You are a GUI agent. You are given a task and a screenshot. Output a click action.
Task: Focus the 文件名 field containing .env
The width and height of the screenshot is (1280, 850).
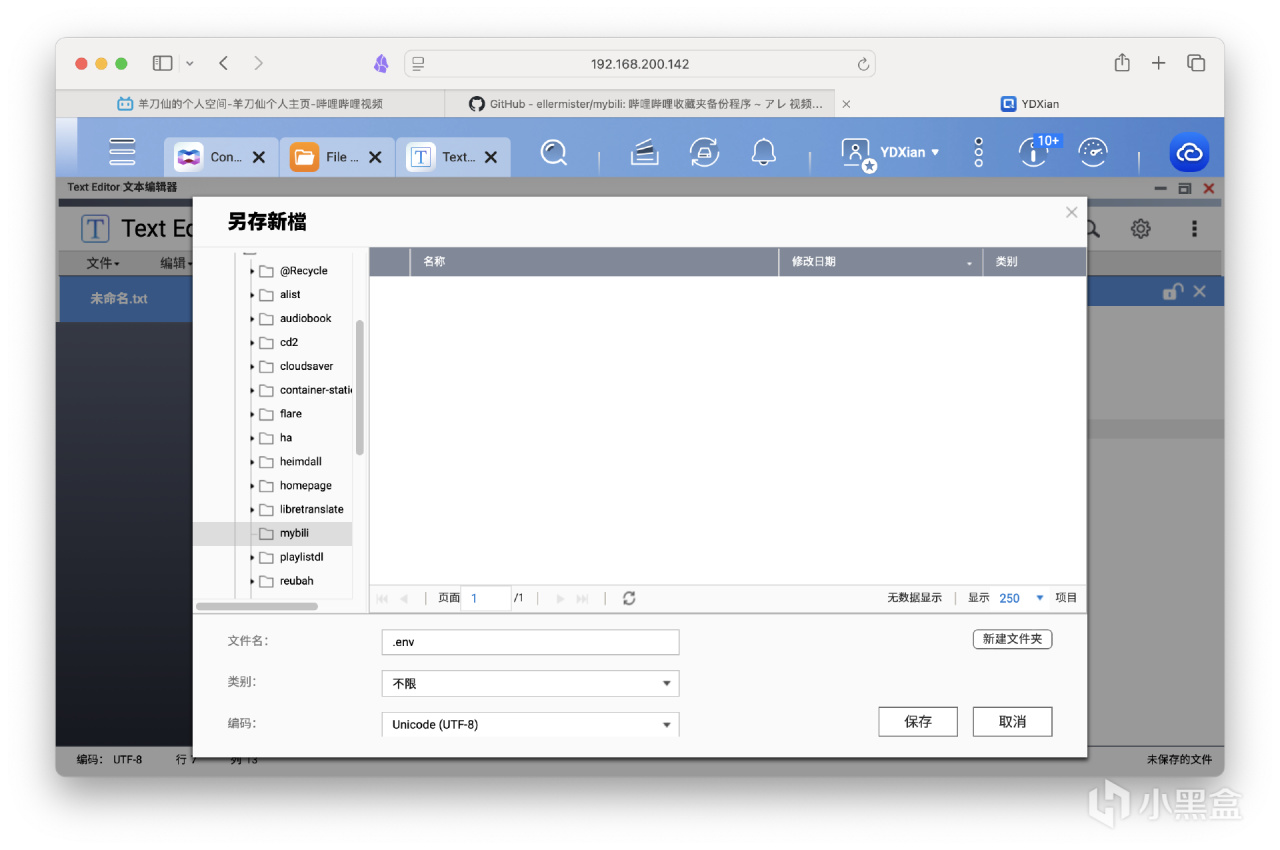tap(530, 642)
